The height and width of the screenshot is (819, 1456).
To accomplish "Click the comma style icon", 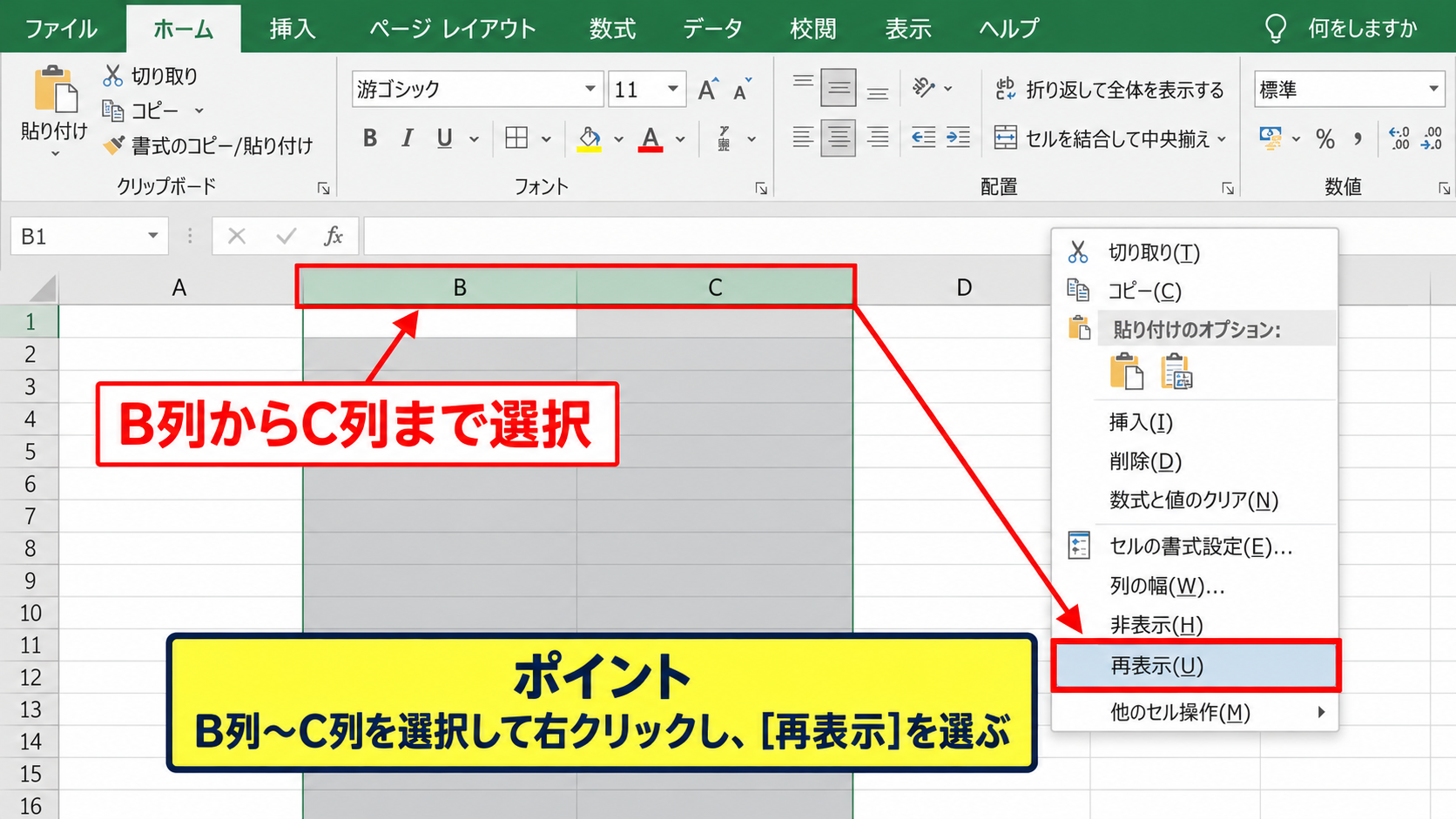I will point(1358,138).
